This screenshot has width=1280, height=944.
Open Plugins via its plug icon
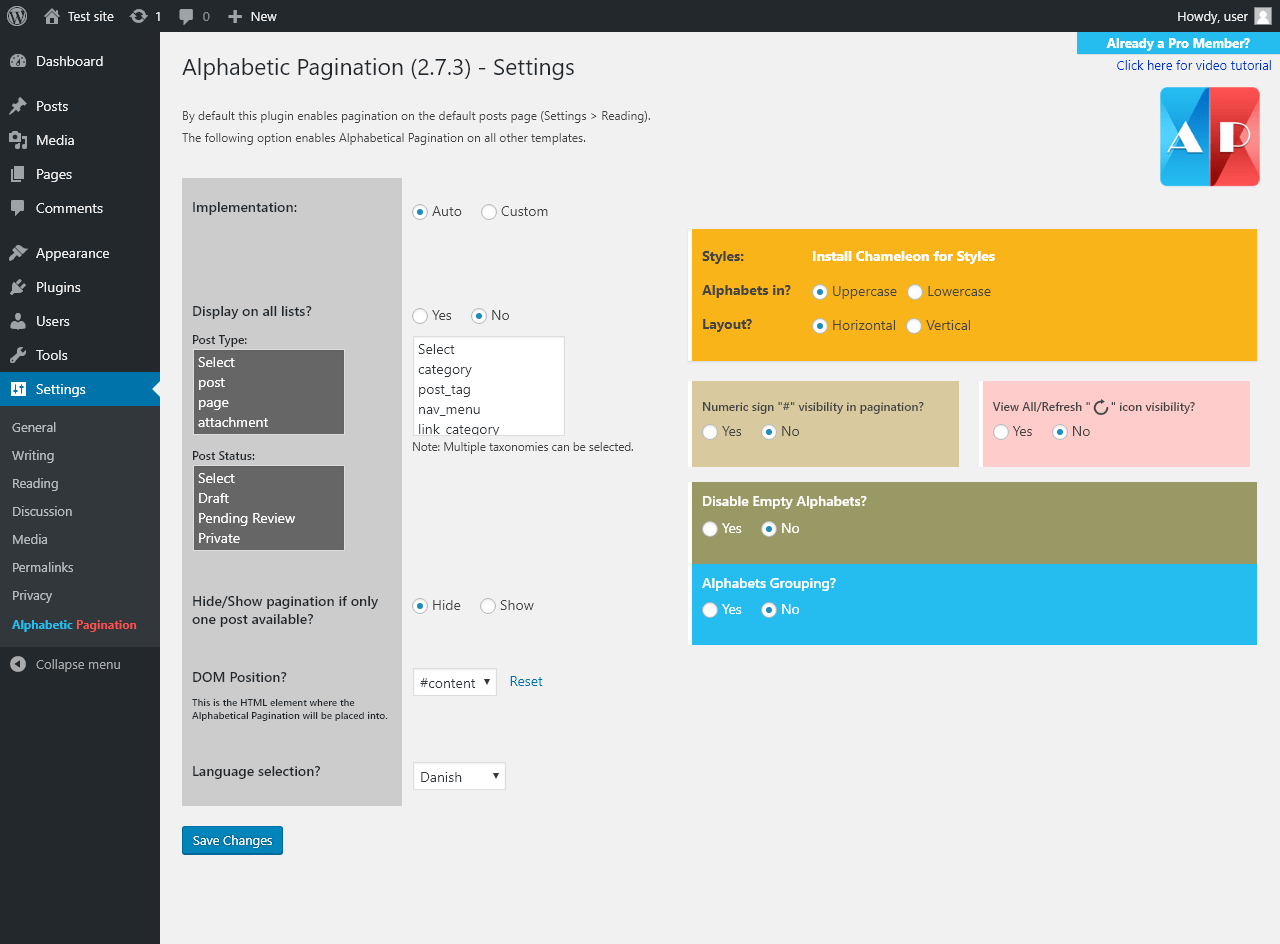pyautogui.click(x=18, y=287)
